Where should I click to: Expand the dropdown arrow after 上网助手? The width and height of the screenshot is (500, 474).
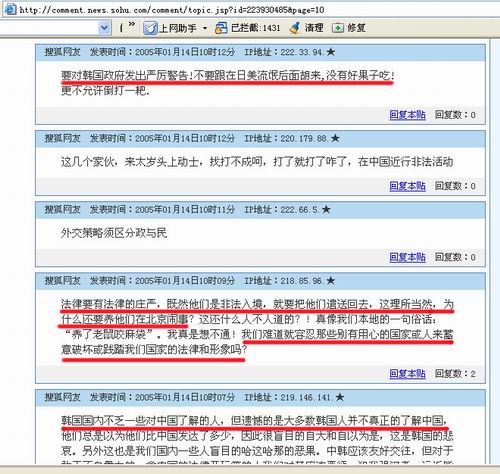click(205, 28)
